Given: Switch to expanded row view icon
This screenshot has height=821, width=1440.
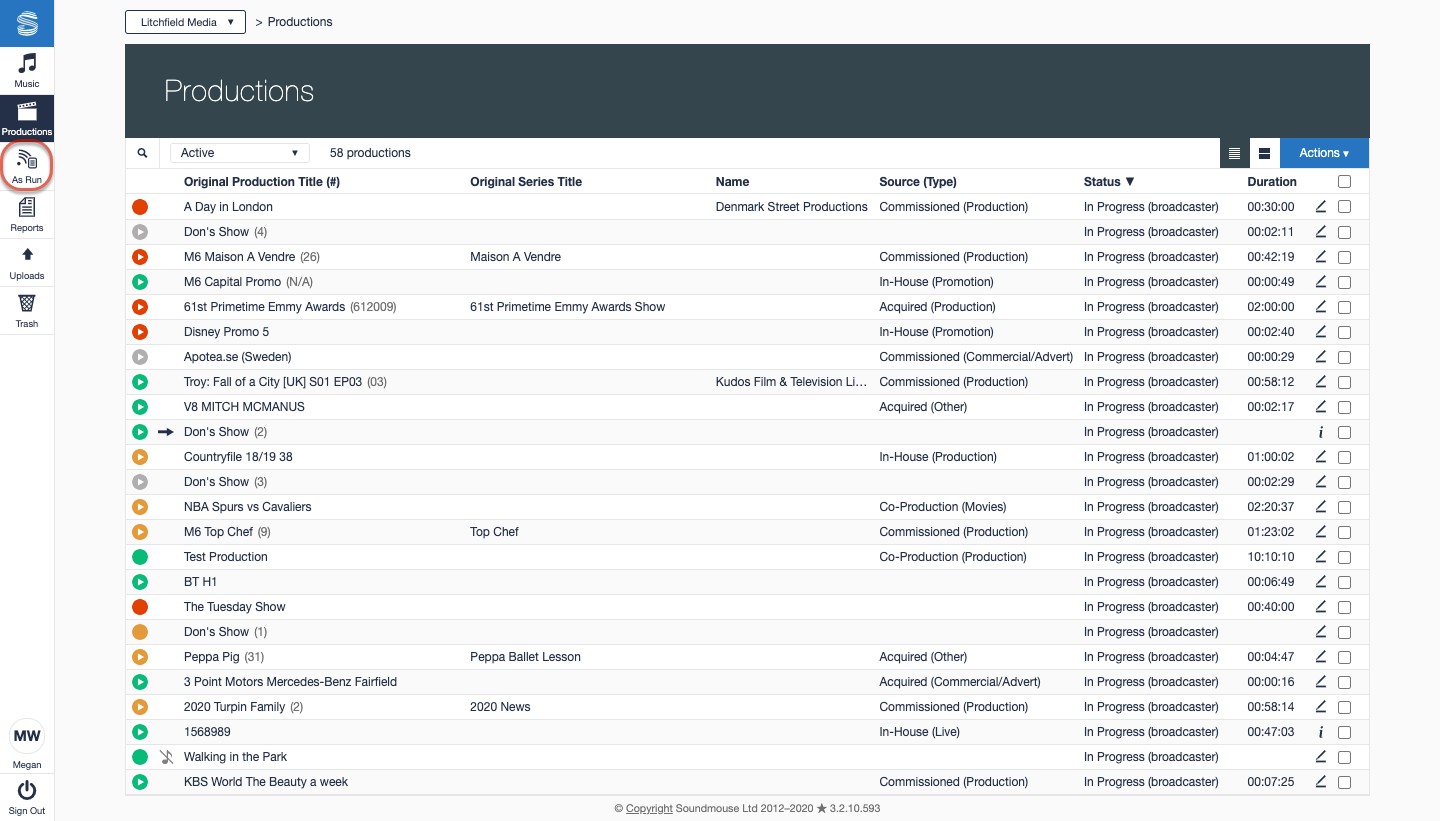Looking at the screenshot, I should point(1264,153).
